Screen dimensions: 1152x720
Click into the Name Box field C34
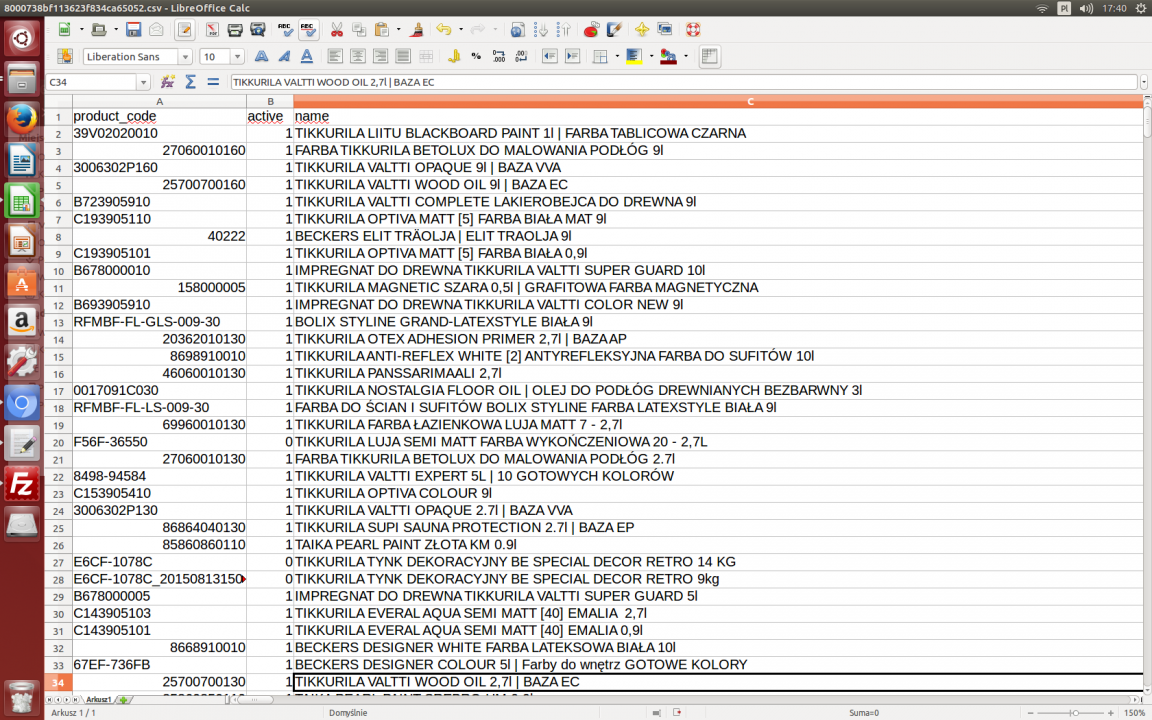pyautogui.click(x=91, y=82)
